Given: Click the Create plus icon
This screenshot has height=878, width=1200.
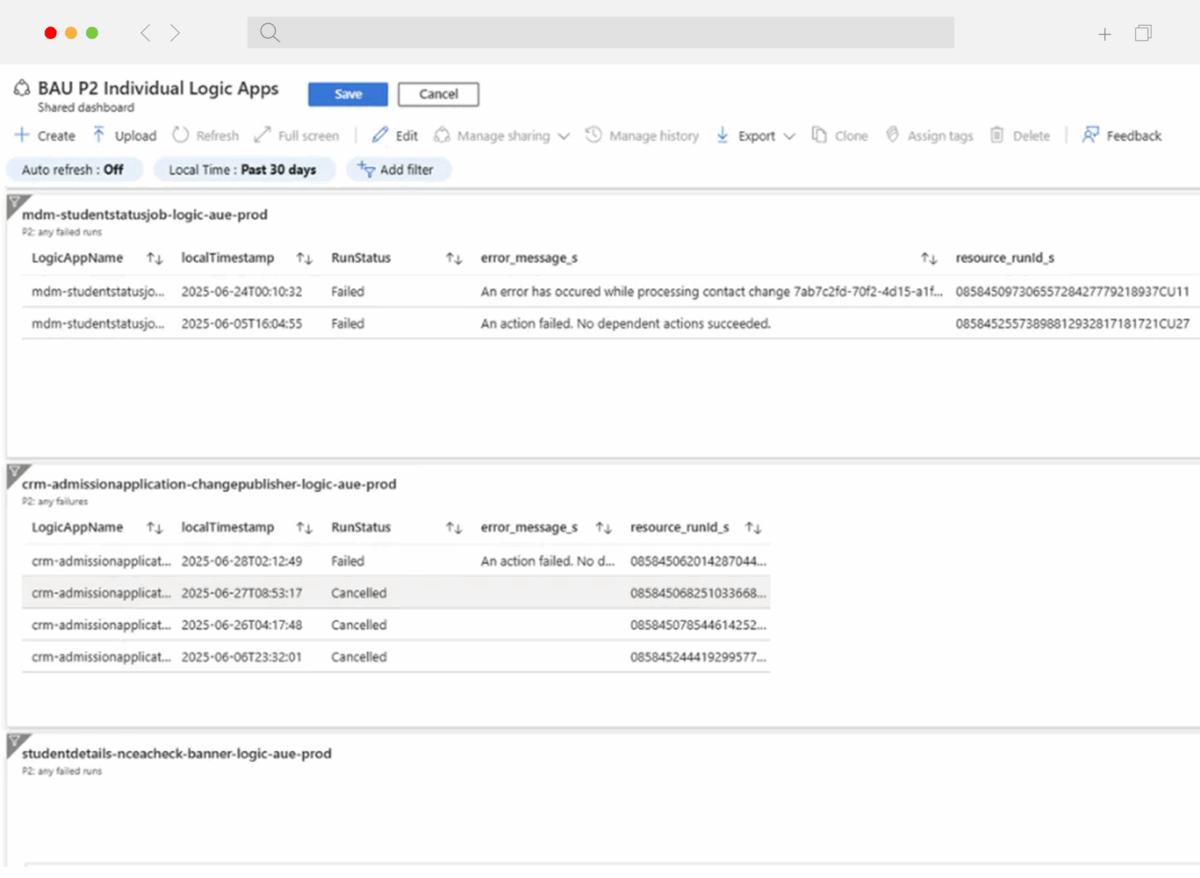Looking at the screenshot, I should pos(21,135).
